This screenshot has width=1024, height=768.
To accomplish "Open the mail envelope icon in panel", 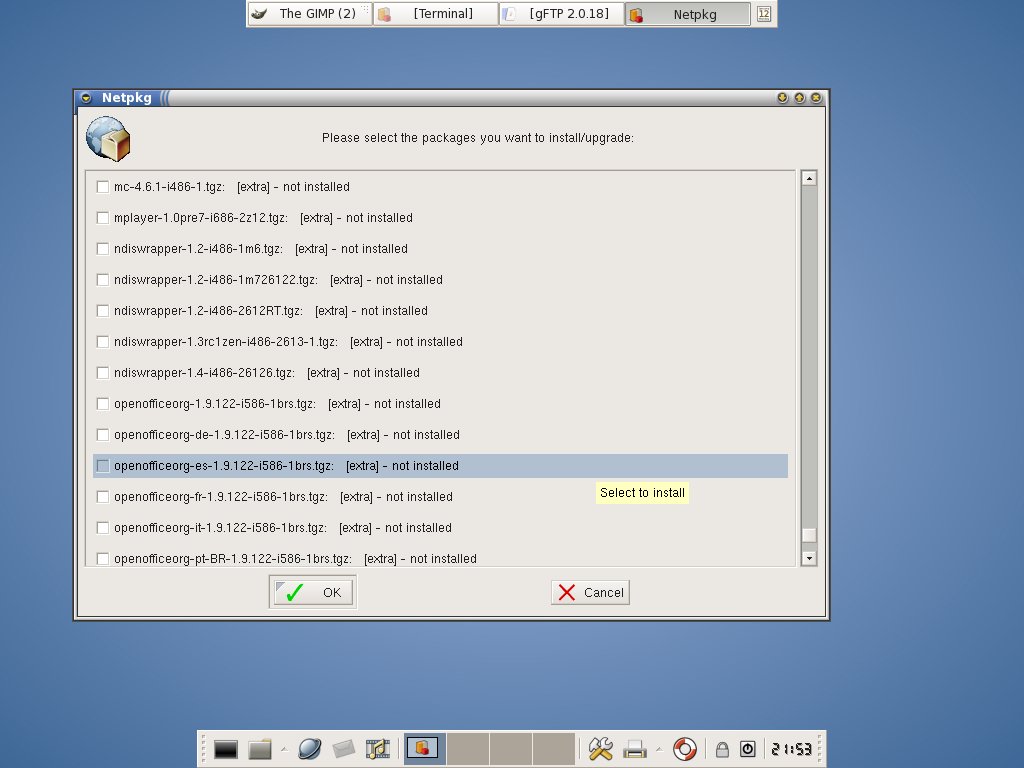I will [x=344, y=749].
